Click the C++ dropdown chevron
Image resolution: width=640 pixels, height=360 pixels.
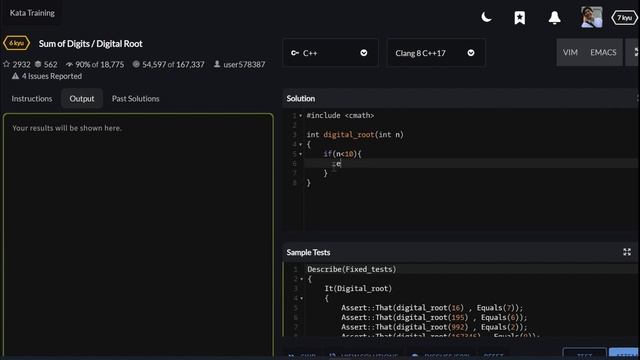tap(364, 53)
